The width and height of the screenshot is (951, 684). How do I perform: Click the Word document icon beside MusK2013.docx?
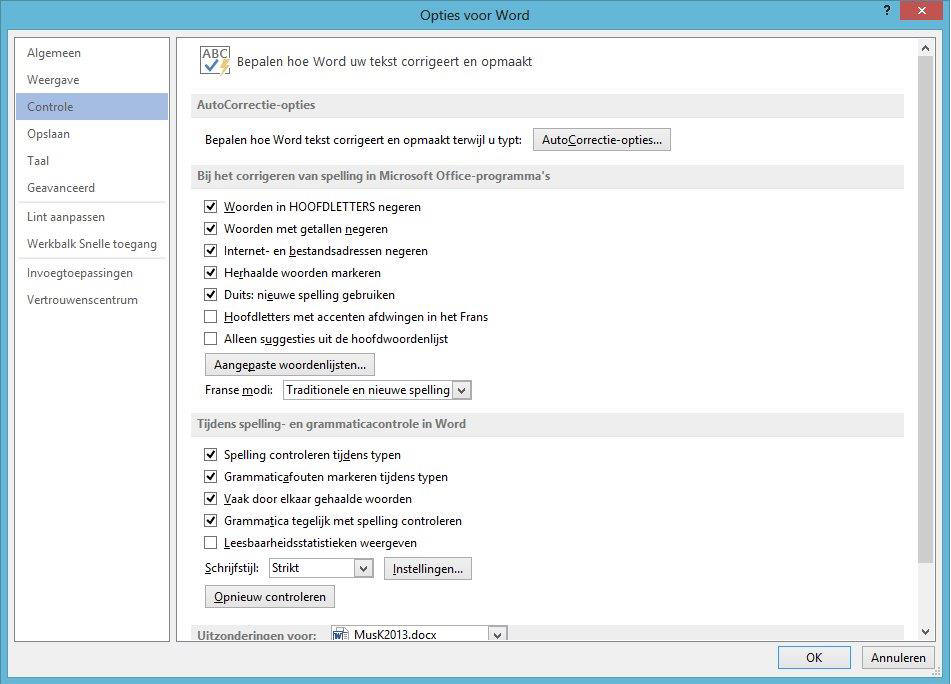[x=341, y=634]
